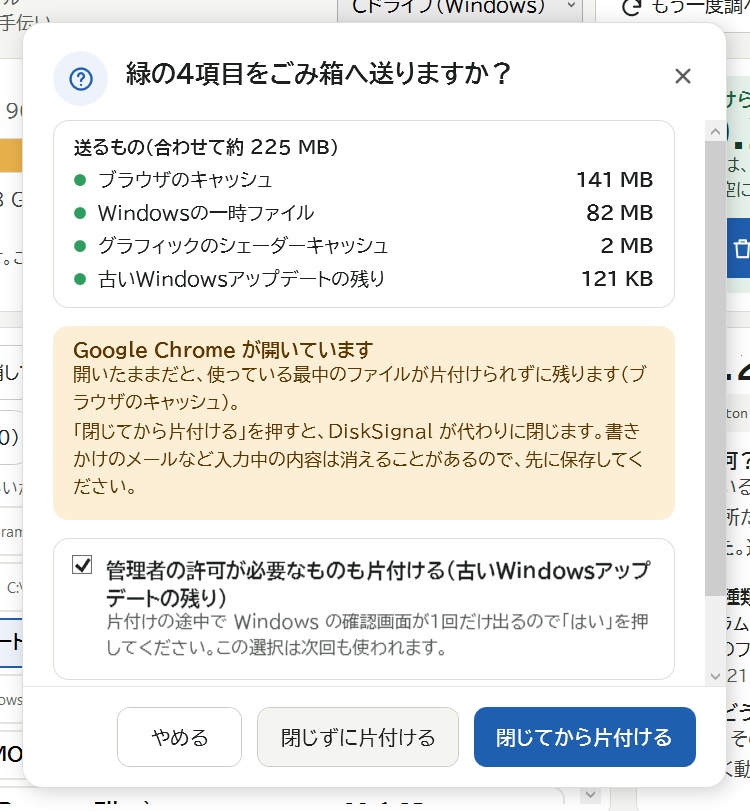Click the 141 MB size value
The image size is (750, 811).
coord(614,180)
